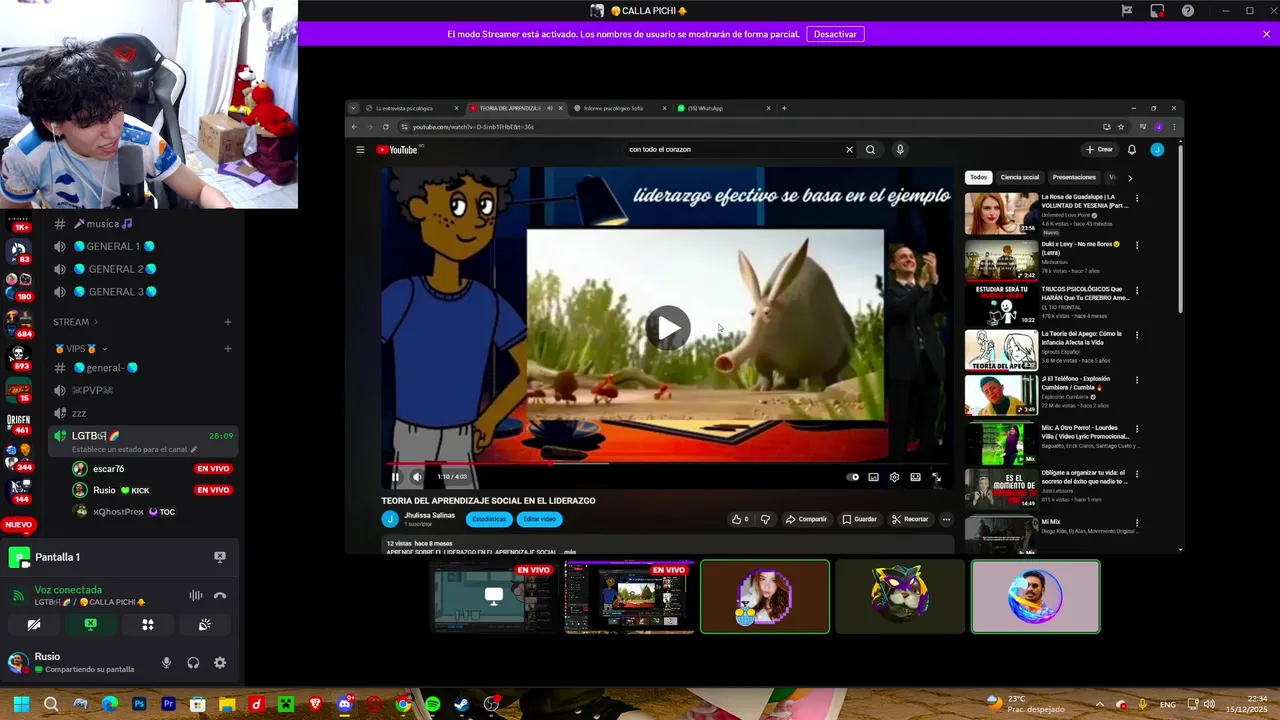Dislike the video with thumbs down
The image size is (1280, 720).
pyautogui.click(x=765, y=519)
